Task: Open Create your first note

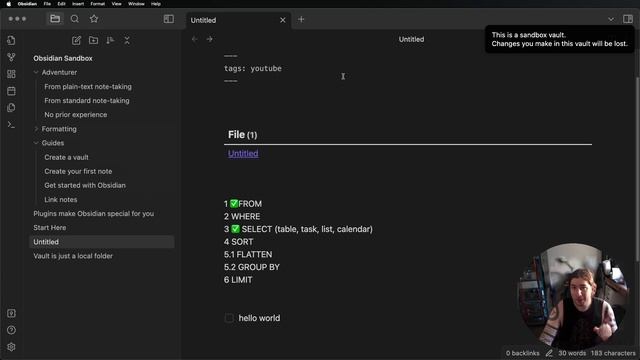Action: click(x=78, y=171)
